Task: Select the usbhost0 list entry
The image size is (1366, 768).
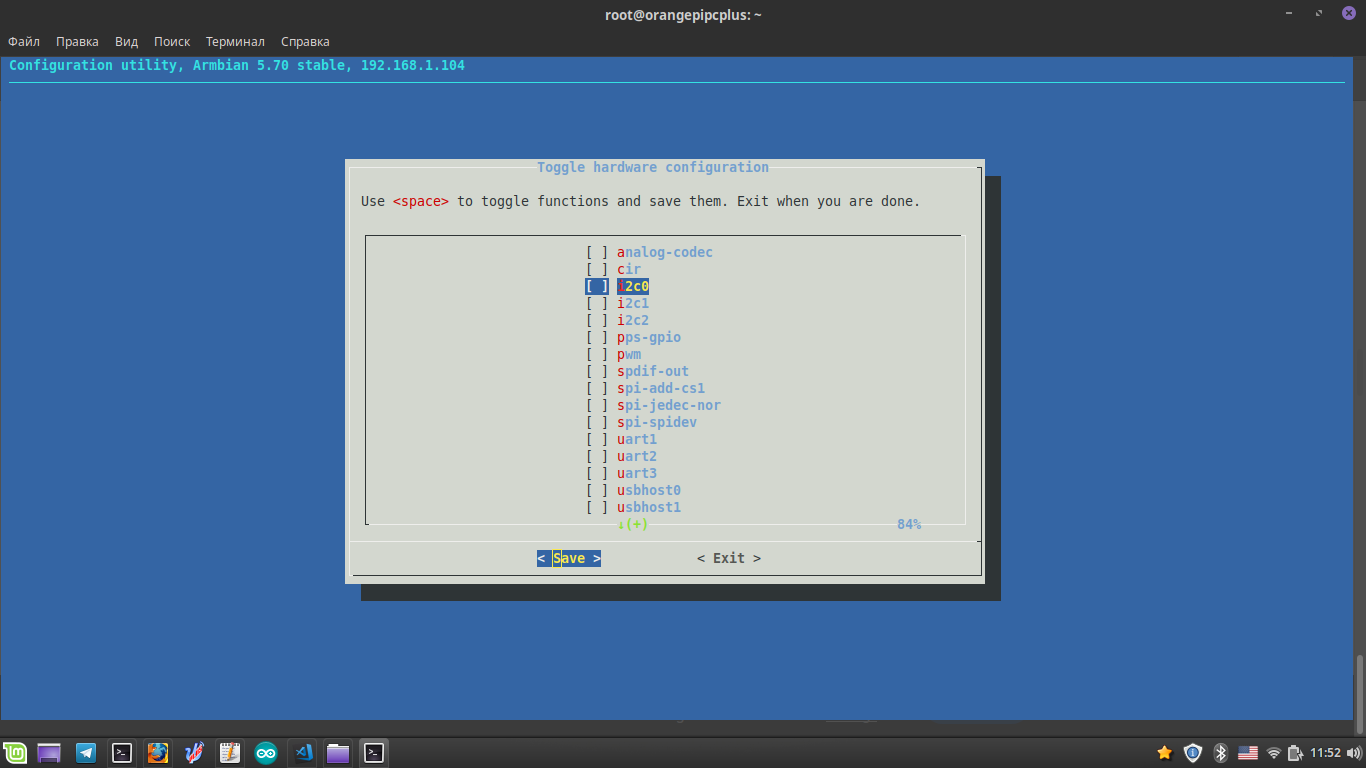Action: [649, 490]
